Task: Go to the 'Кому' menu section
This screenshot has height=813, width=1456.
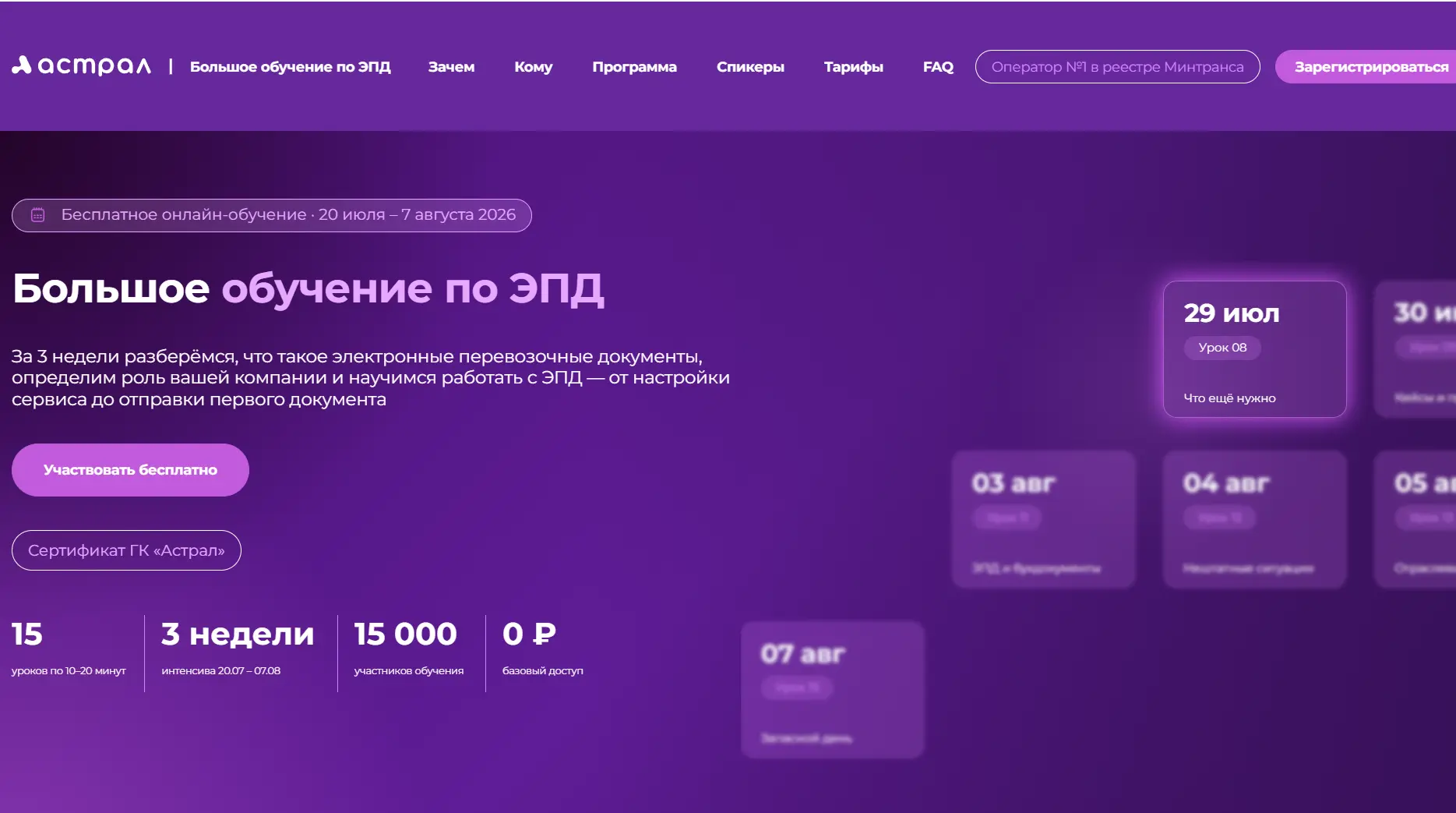Action: (534, 67)
